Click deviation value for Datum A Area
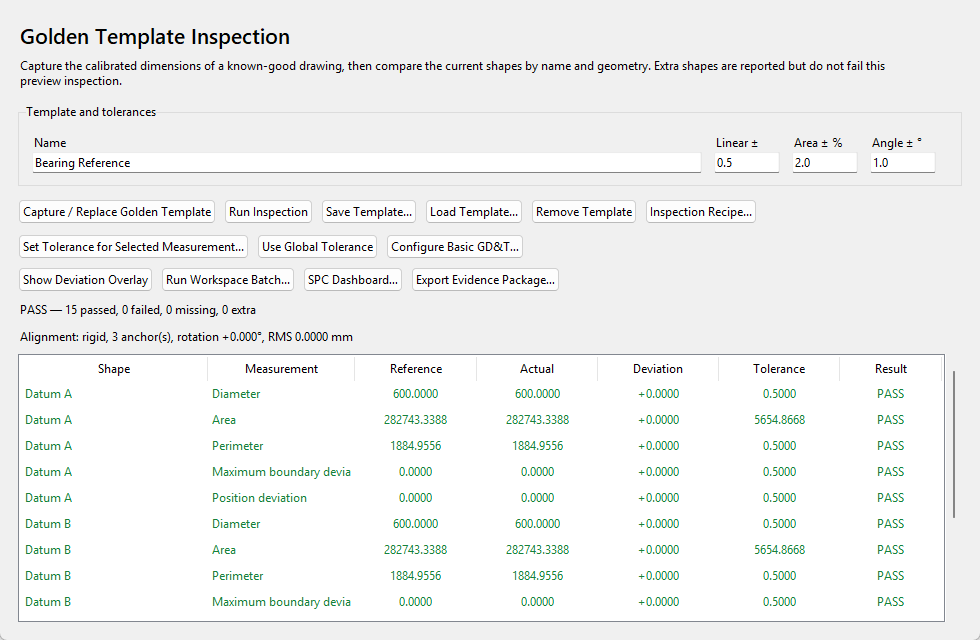The height and width of the screenshot is (640, 980). (x=658, y=420)
